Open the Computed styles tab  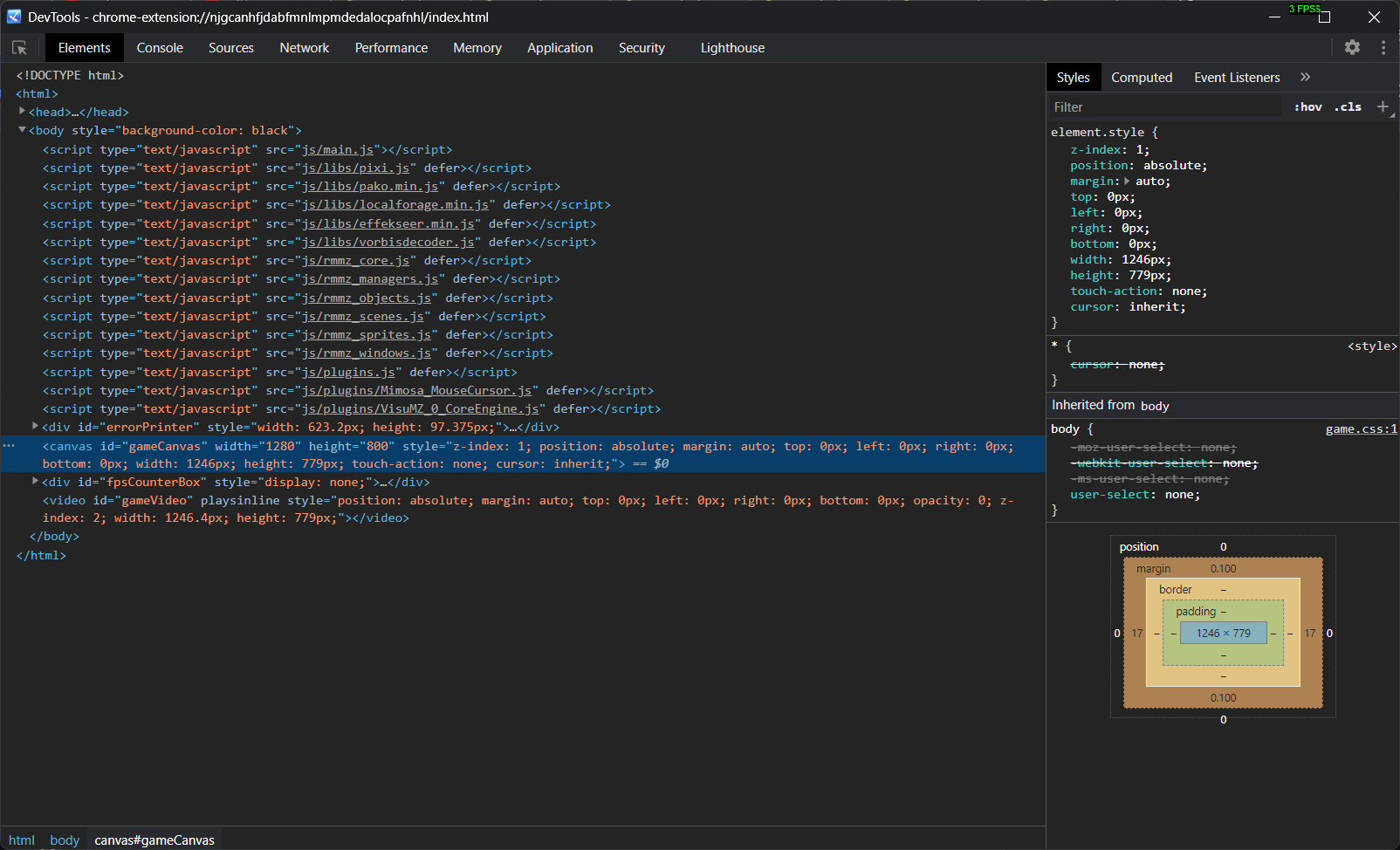[1142, 77]
